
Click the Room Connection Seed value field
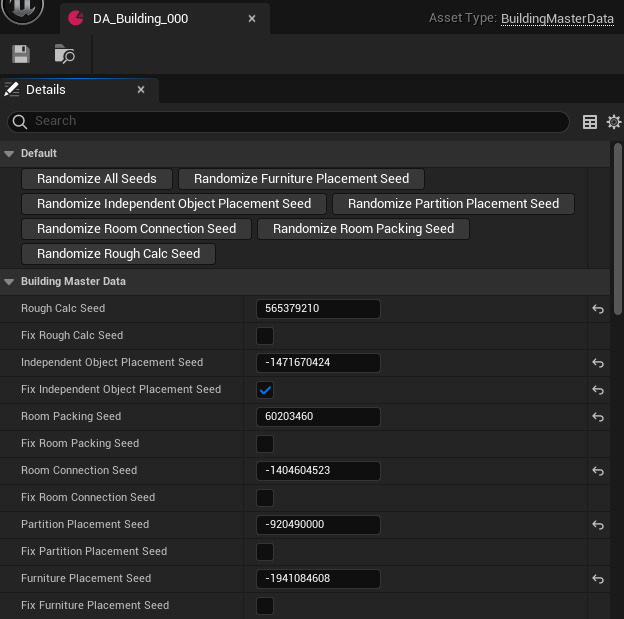318,471
